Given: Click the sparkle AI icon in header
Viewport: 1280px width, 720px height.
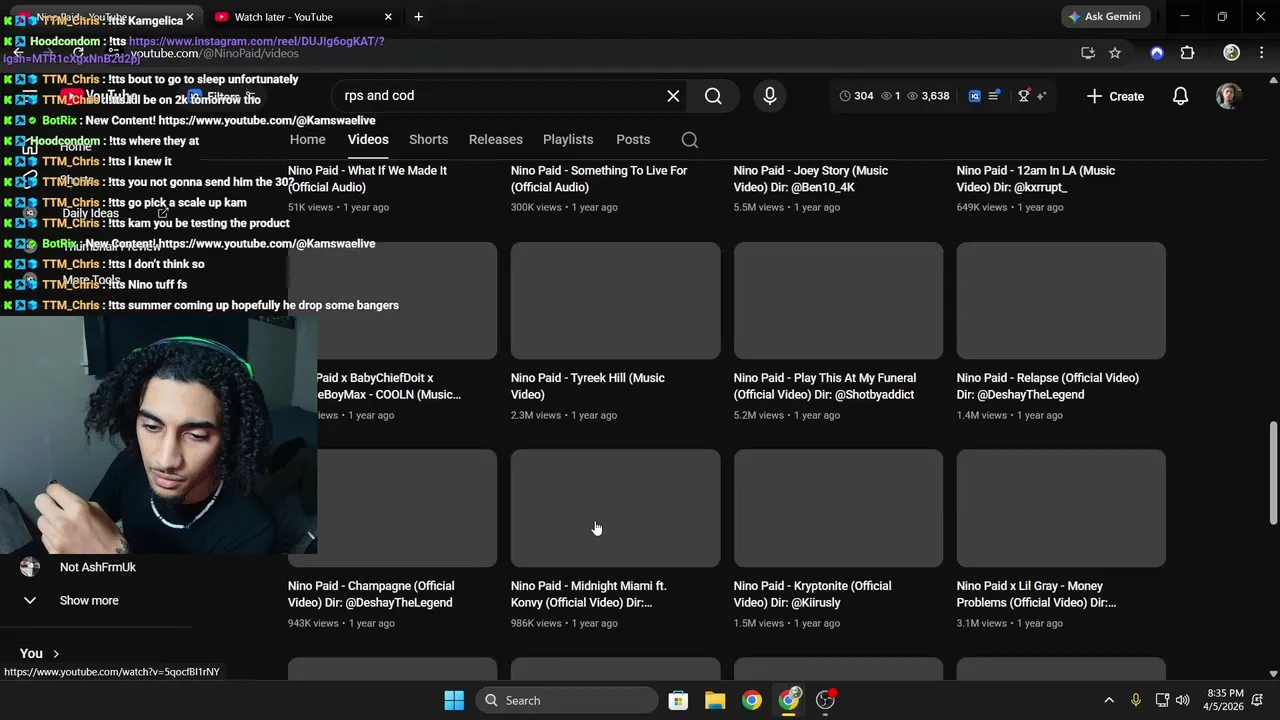Looking at the screenshot, I should [1041, 96].
